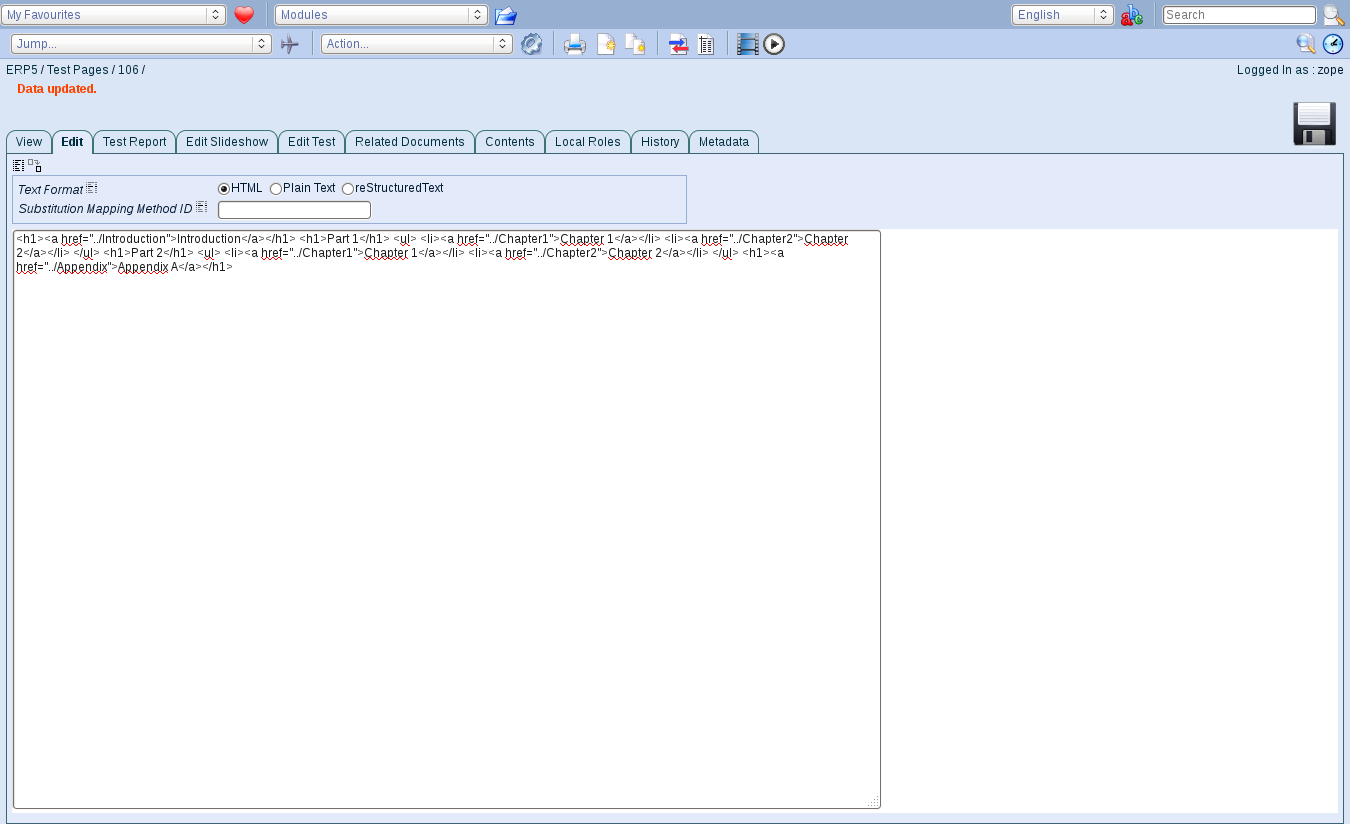
Task: Click the import/export arrows icon
Action: [678, 44]
